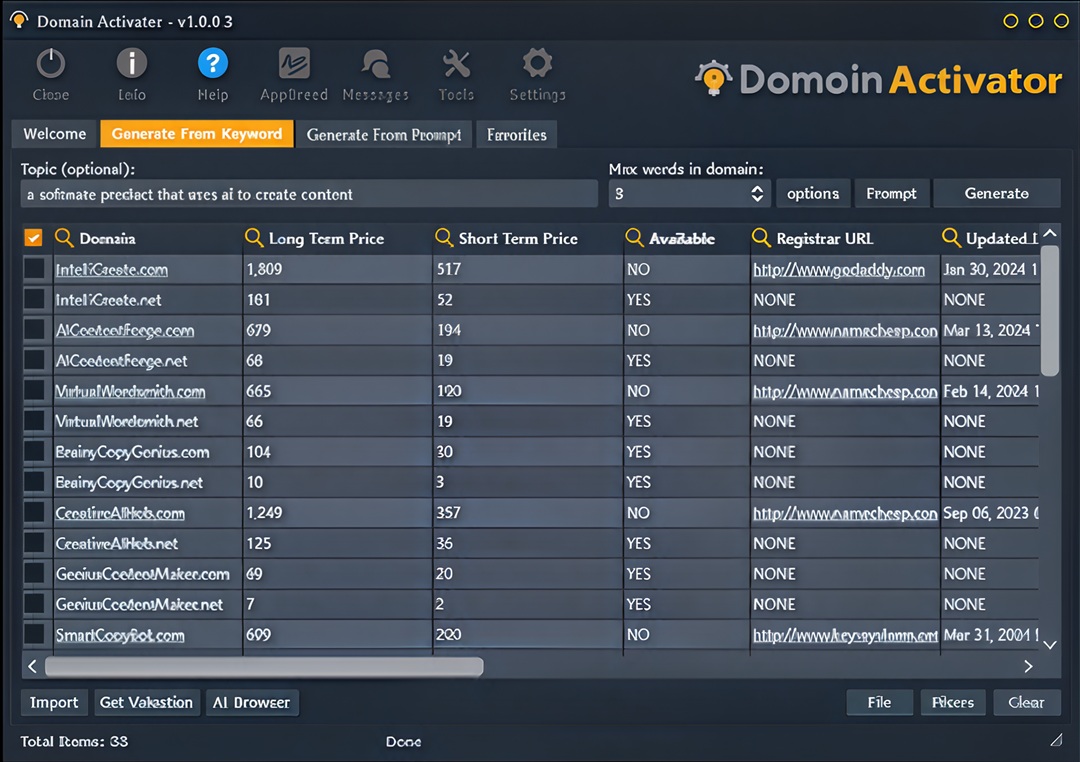Viewport: 1080px width, 762px height.
Task: Click the window resize grip icon
Action: [1056, 739]
